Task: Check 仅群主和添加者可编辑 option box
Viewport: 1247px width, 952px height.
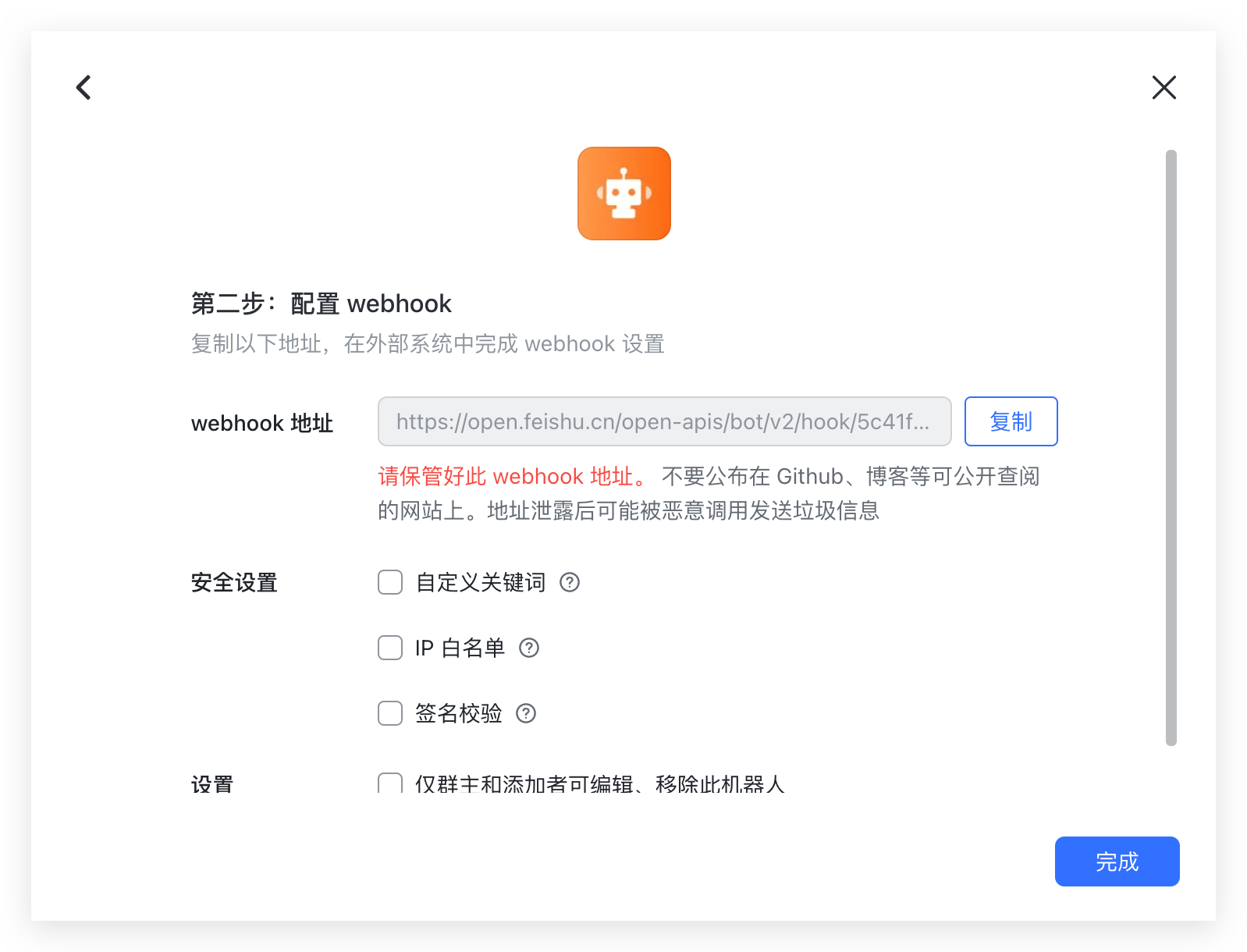Action: (390, 783)
